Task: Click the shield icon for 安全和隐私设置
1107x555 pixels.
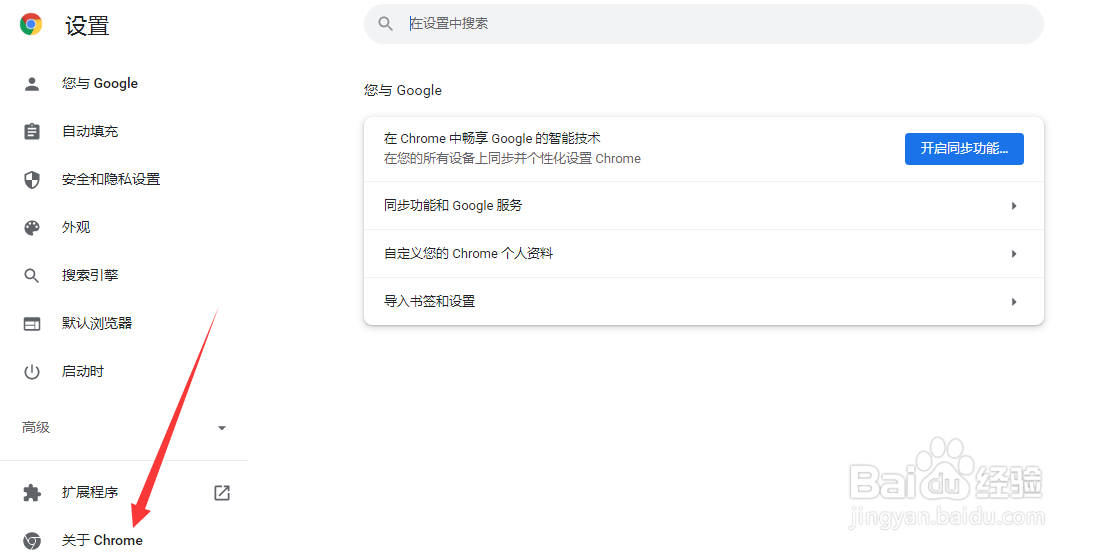Action: pyautogui.click(x=32, y=179)
